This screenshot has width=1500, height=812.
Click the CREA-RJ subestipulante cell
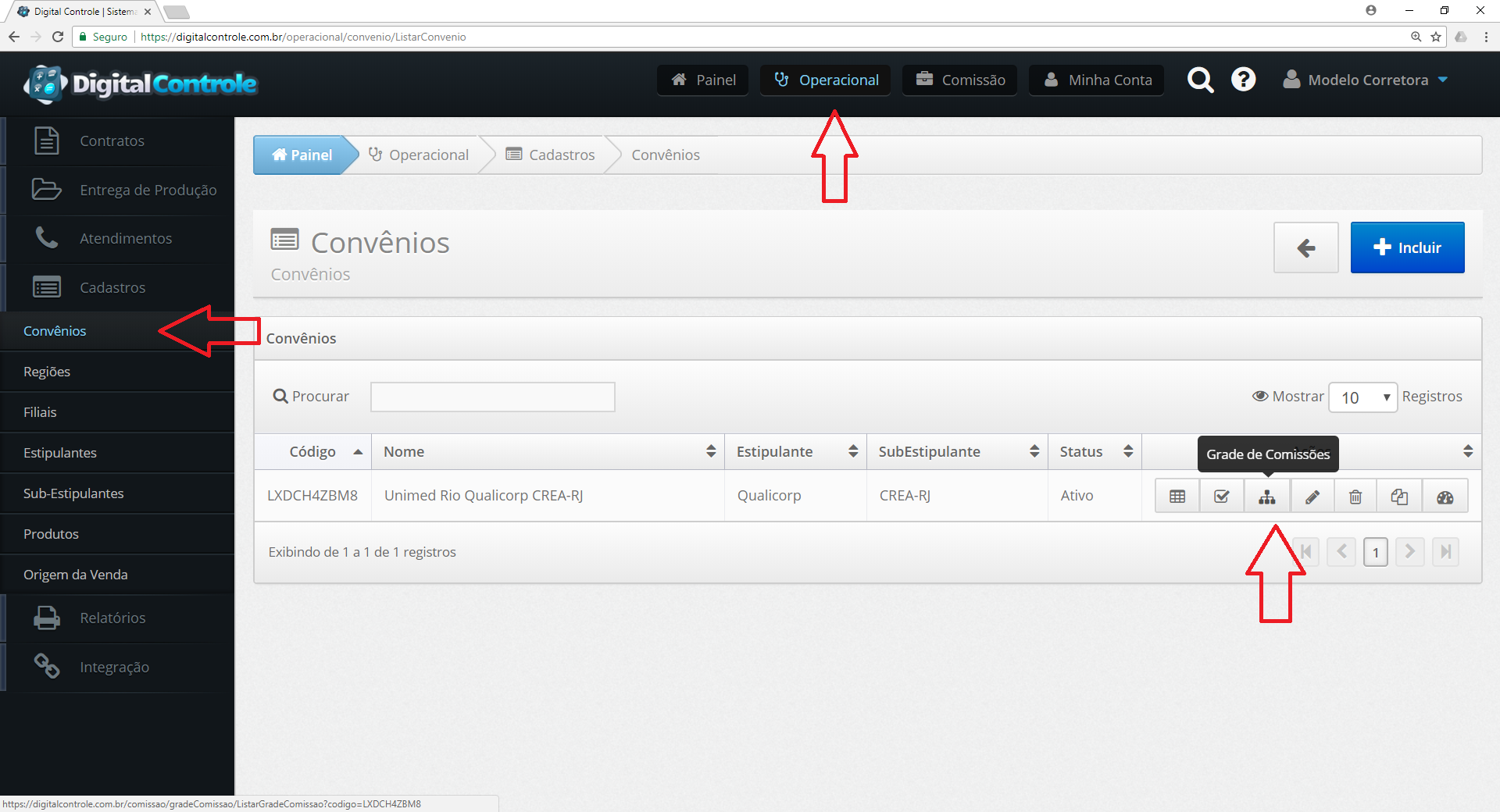pyautogui.click(x=905, y=496)
